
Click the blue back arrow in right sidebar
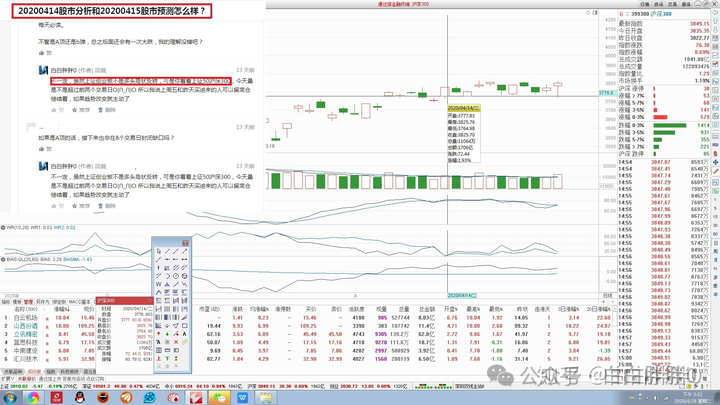click(715, 13)
